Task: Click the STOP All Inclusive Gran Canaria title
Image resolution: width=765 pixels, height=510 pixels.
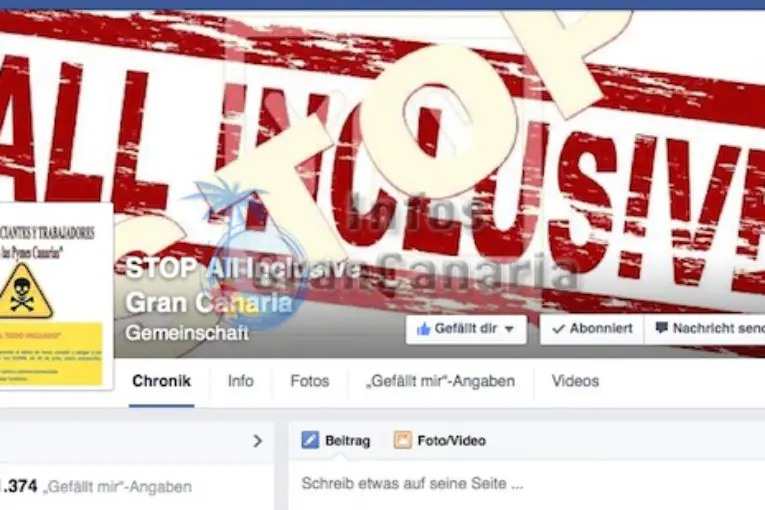Action: coord(242,285)
